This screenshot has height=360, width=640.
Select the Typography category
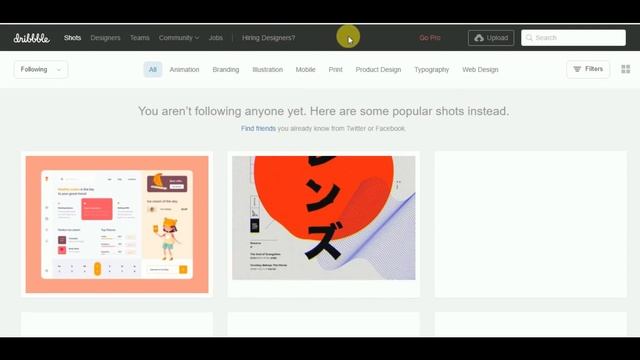431,69
